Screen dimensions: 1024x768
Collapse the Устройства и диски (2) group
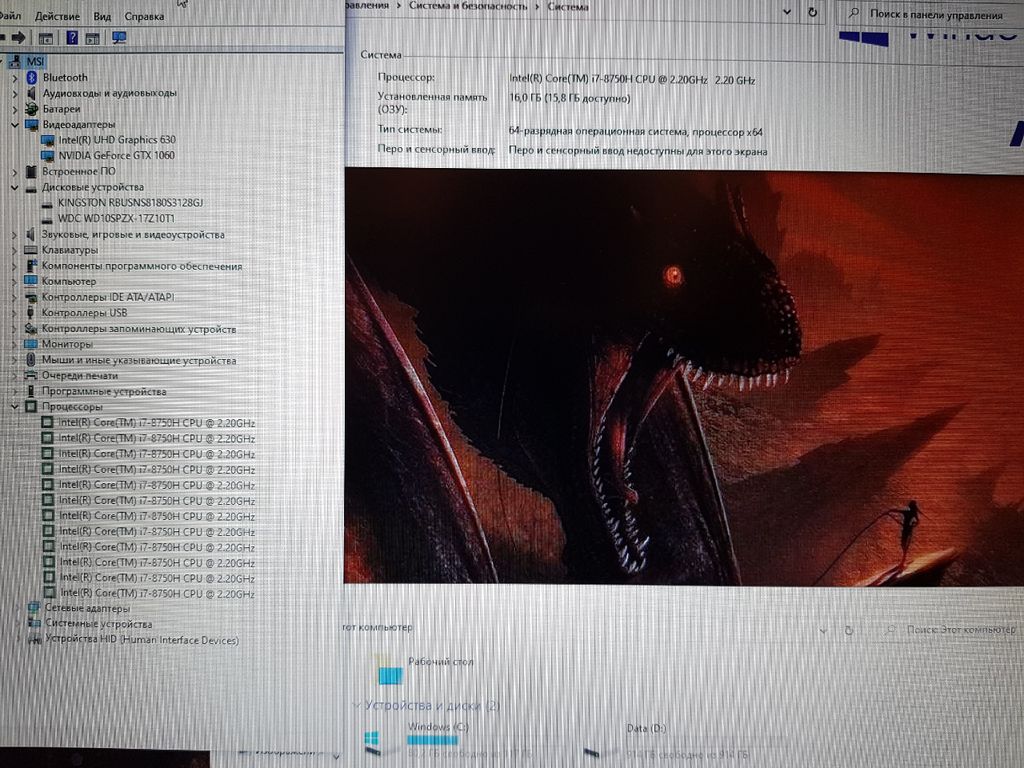tap(357, 705)
